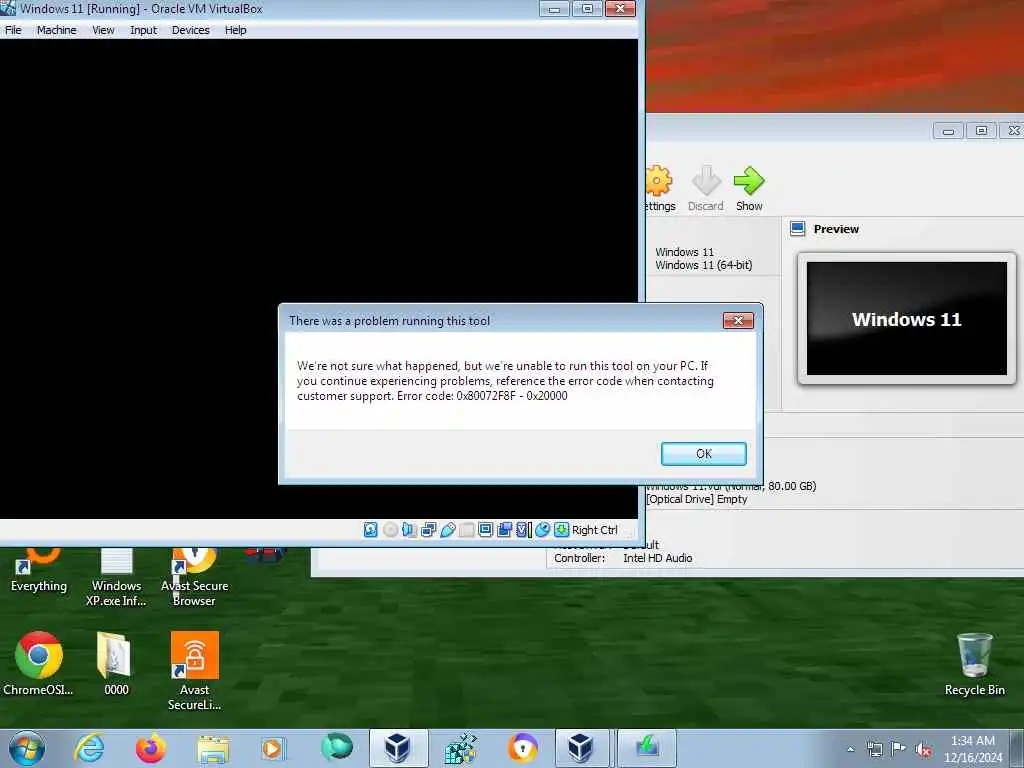The height and width of the screenshot is (768, 1024).
Task: Click the green arrow setup tool taskbar button
Action: [x=647, y=748]
